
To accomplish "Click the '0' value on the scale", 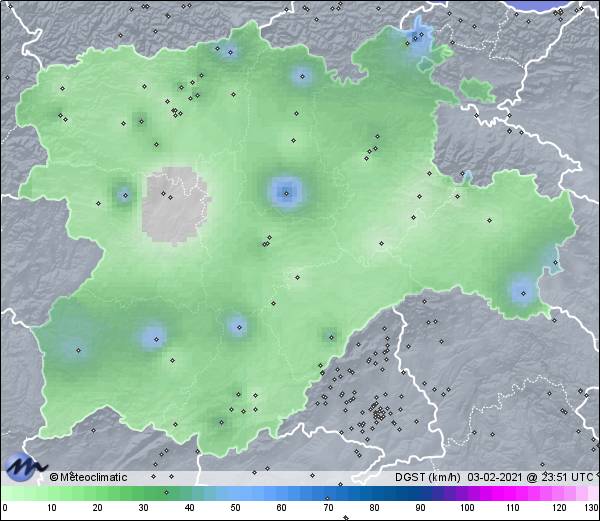I will 5,508.
